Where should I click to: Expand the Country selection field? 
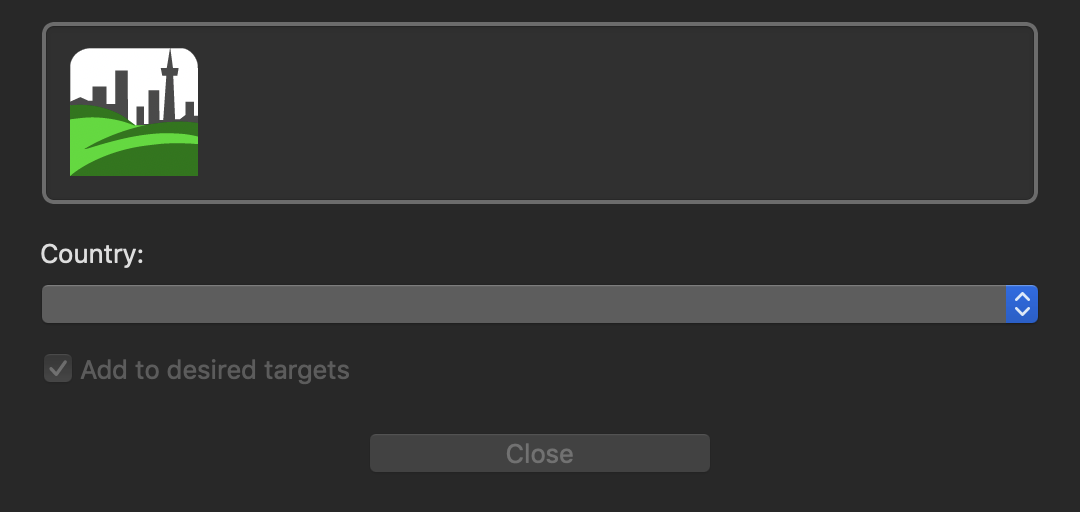click(x=540, y=304)
